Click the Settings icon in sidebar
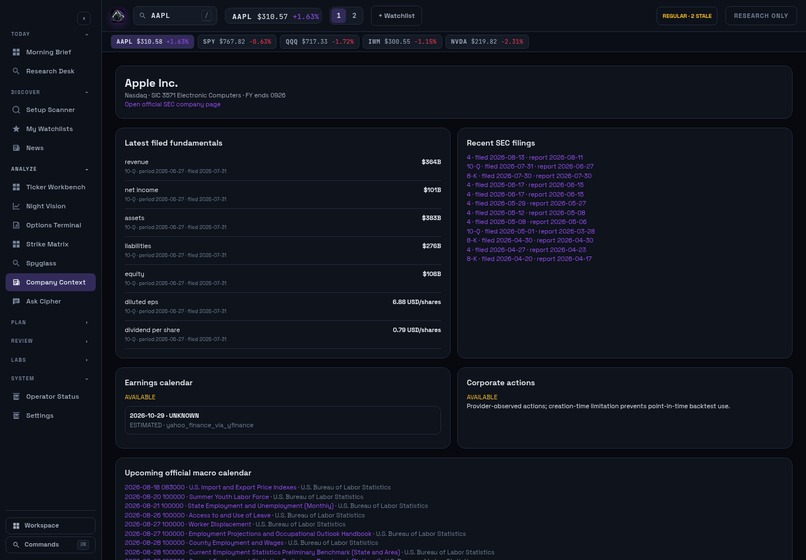Image resolution: width=806 pixels, height=560 pixels. [16, 415]
